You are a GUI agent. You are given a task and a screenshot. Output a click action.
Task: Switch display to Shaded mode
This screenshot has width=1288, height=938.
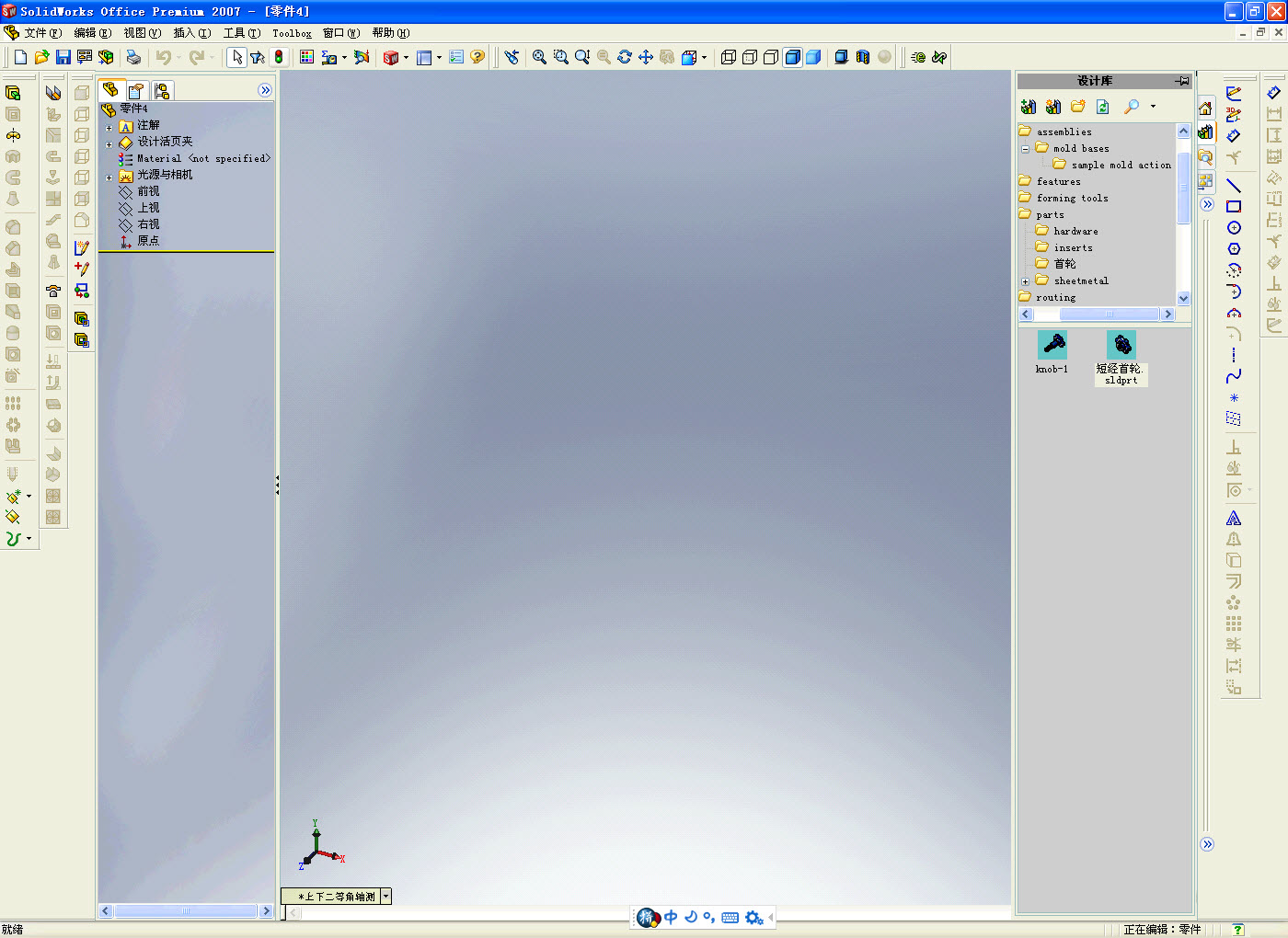(x=813, y=57)
